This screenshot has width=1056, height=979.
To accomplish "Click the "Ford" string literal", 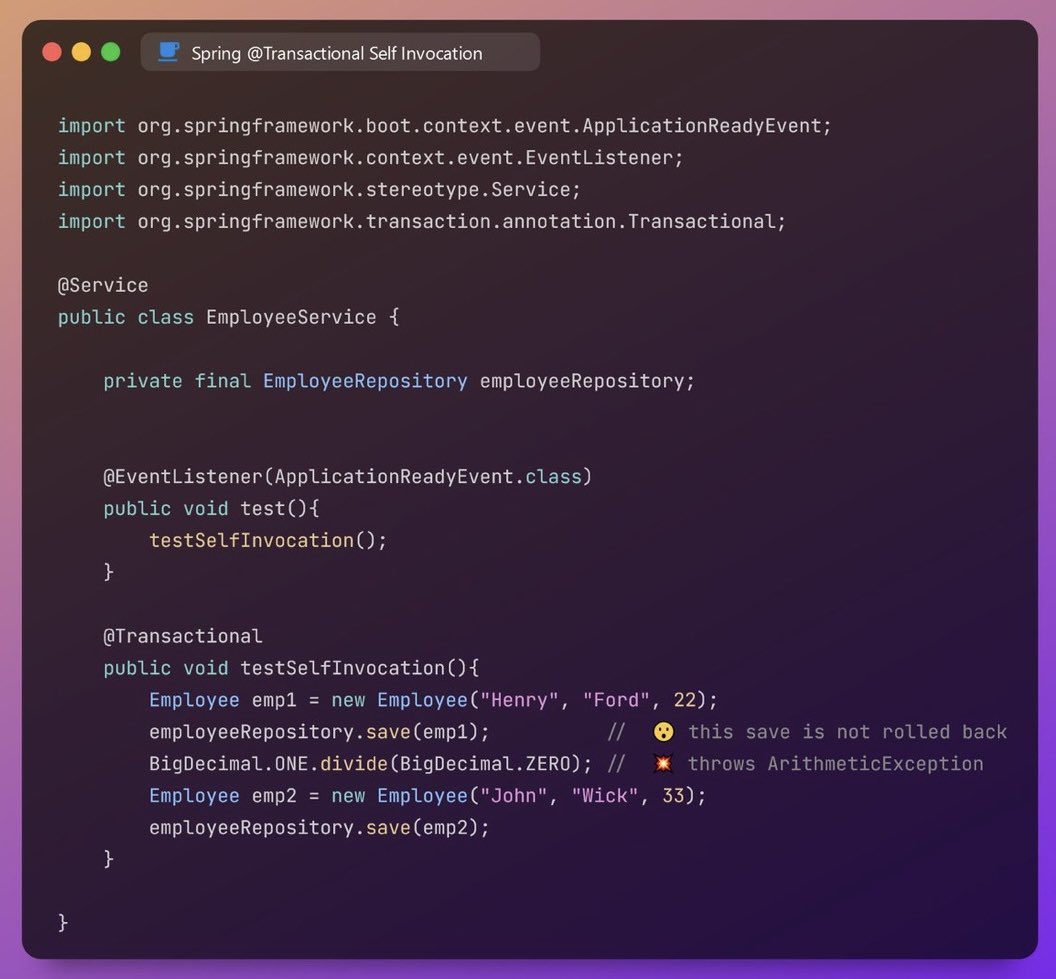I will click(616, 700).
